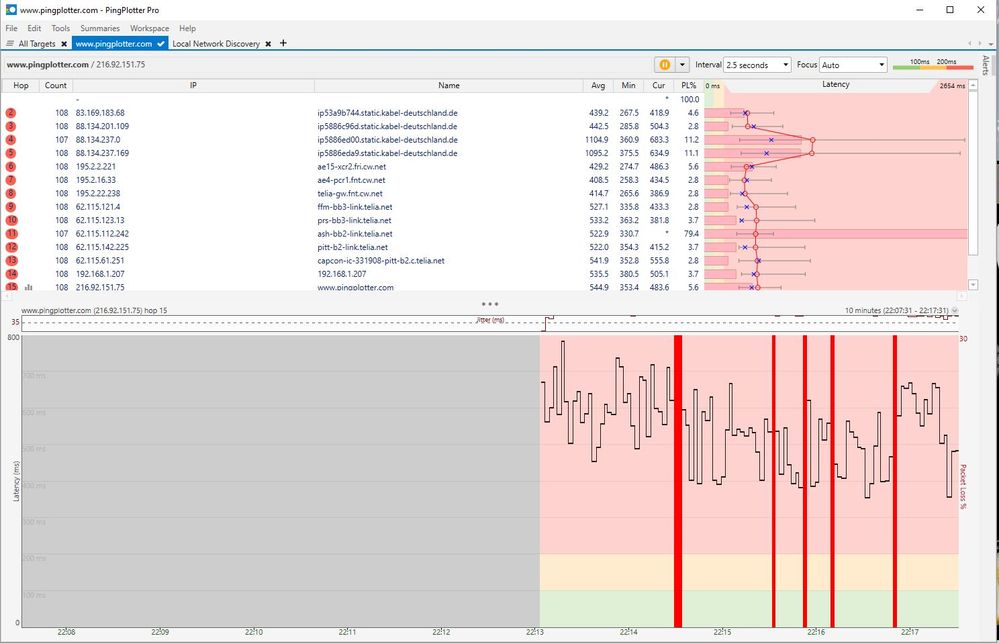Screen dimensions: 999x643
Task: Close the Local Network Discovery tab
Action: tap(269, 44)
